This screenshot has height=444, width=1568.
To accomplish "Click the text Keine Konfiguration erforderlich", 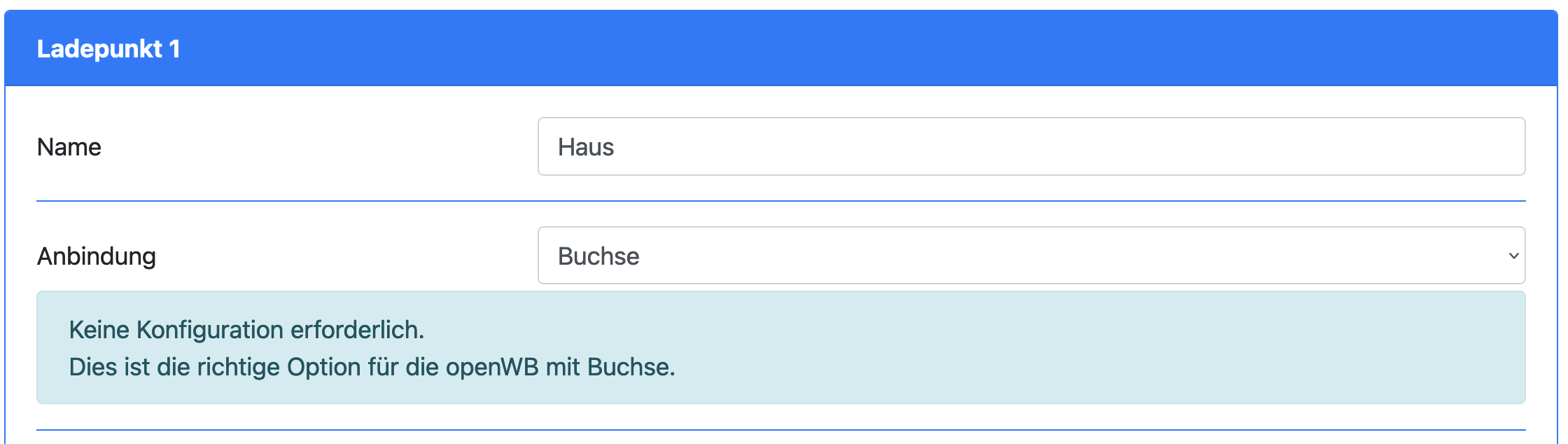I will point(246,330).
